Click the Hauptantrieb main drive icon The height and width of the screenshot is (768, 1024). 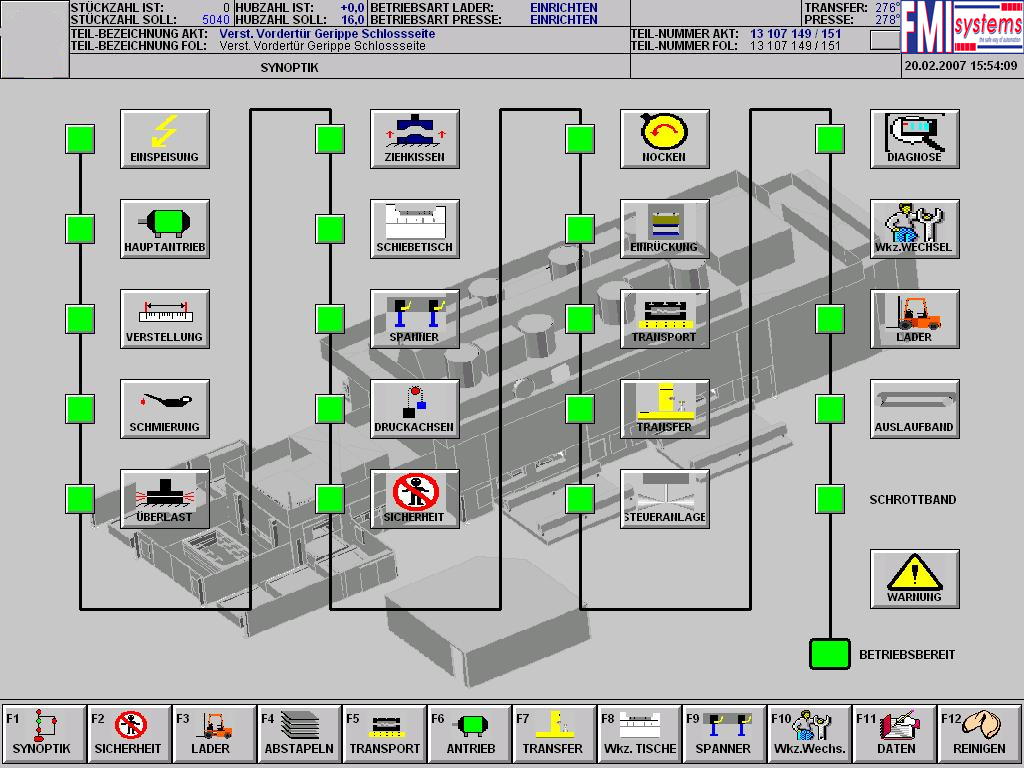tap(165, 229)
